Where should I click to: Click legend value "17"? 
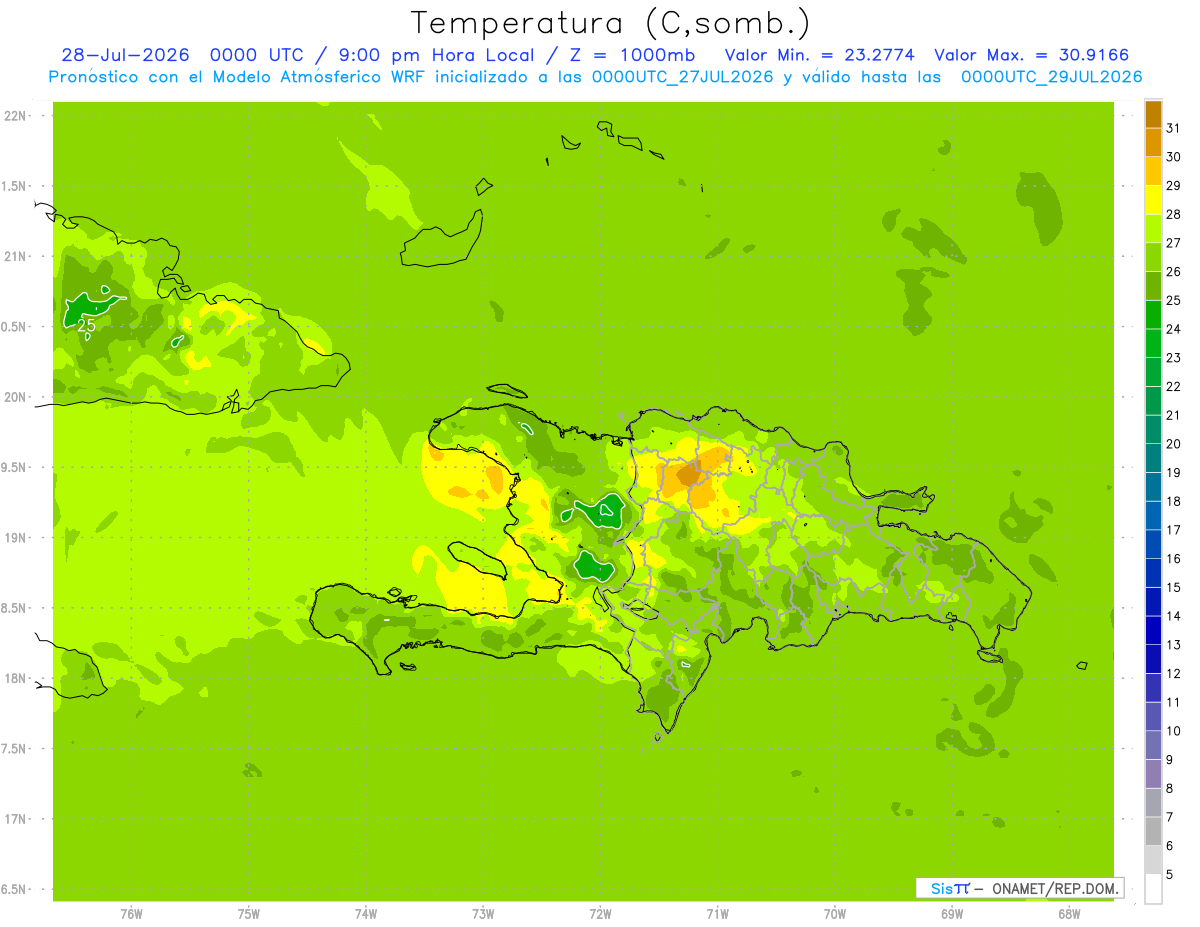coord(1173,530)
